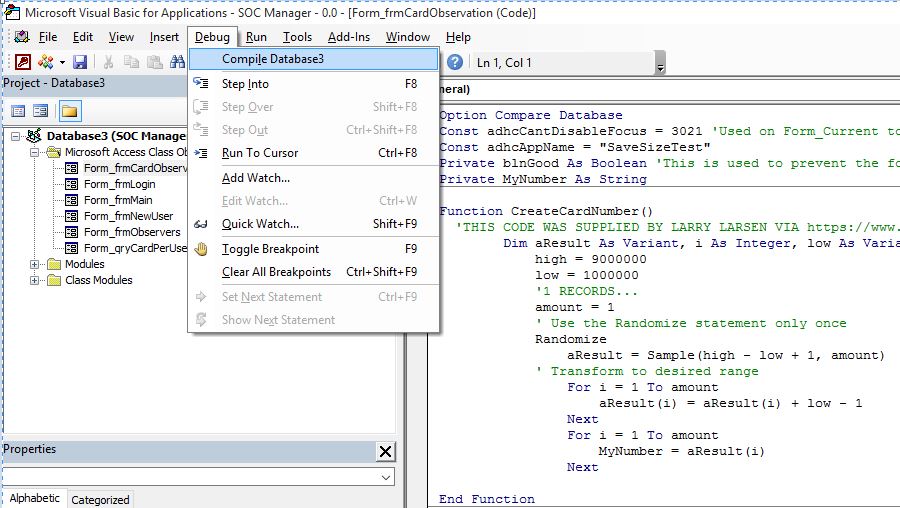Open the toolbar options dropdown after Ln 1, Col 1
The height and width of the screenshot is (508, 900).
(660, 63)
